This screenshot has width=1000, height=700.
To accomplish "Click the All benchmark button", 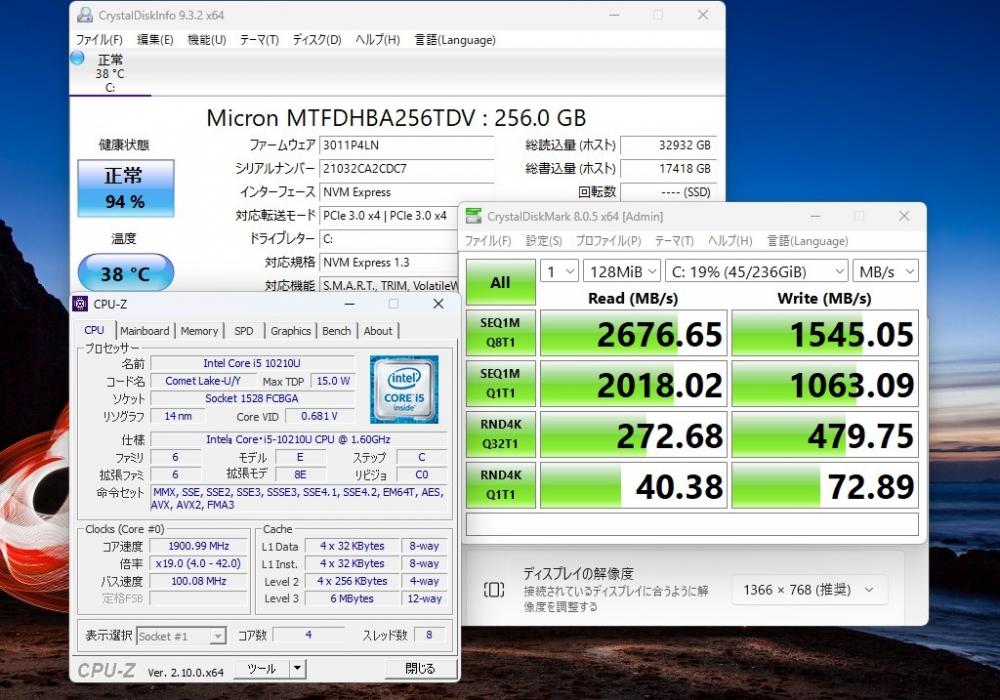I will point(501,282).
